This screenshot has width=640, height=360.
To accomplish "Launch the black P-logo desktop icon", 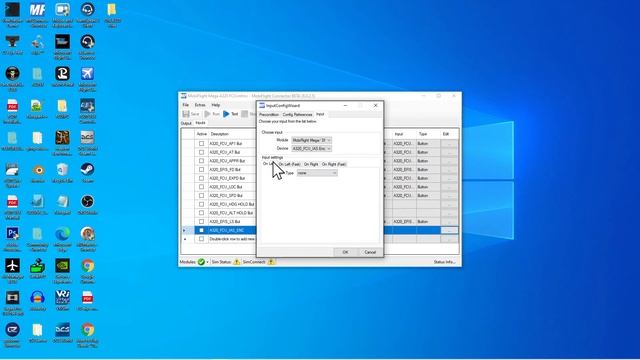I will (62, 74).
